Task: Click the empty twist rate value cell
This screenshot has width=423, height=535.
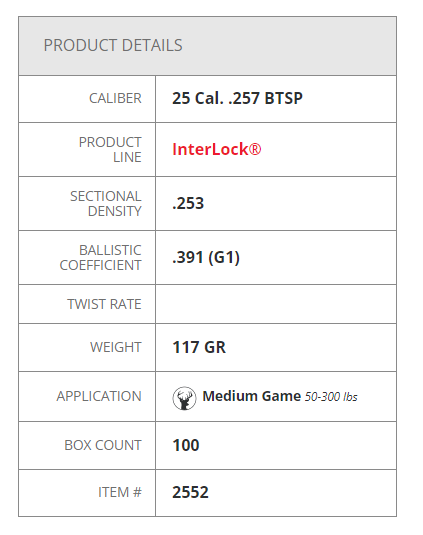Action: click(276, 304)
